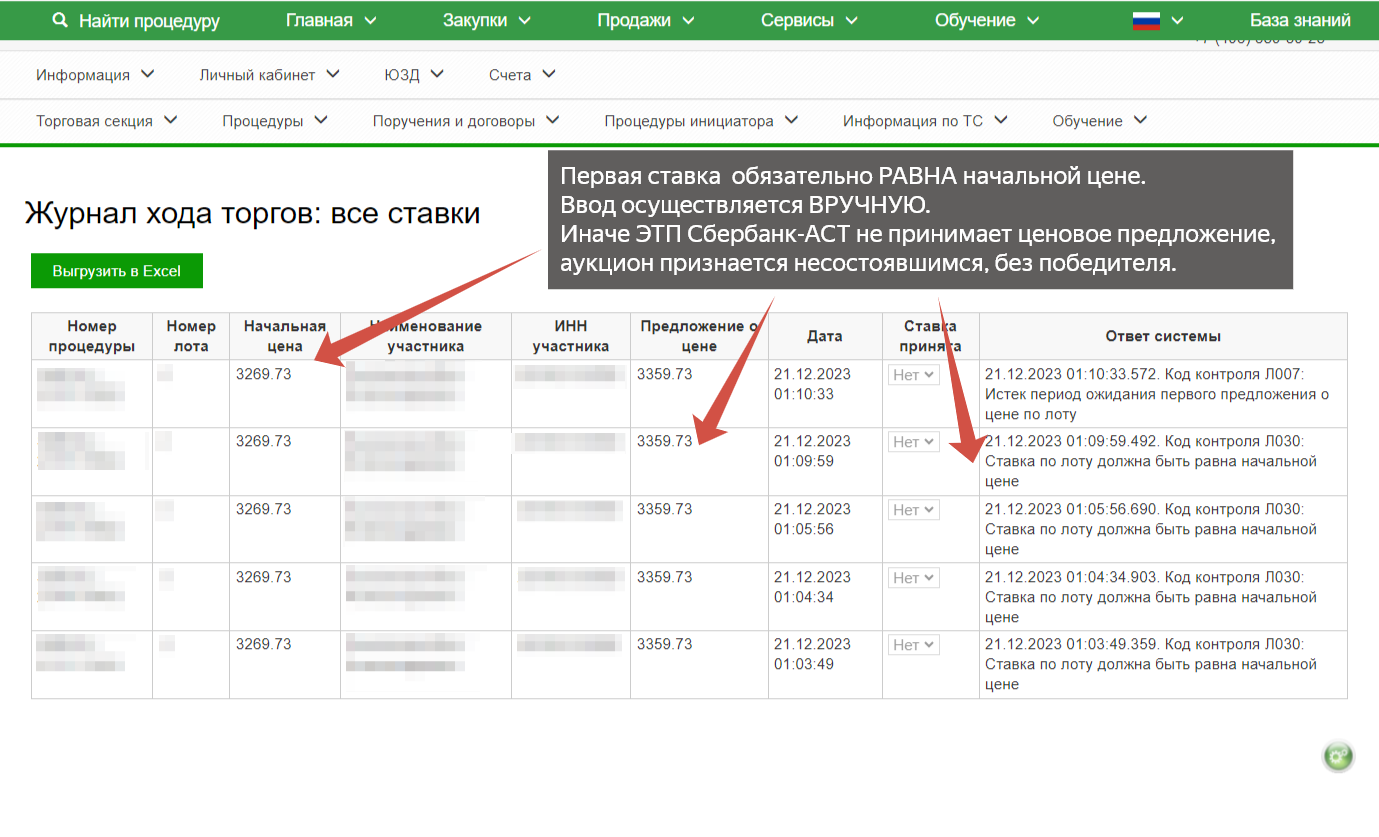Open Ставка принята select in 01:05:56 row
The width and height of the screenshot is (1379, 837).
pyautogui.click(x=914, y=510)
